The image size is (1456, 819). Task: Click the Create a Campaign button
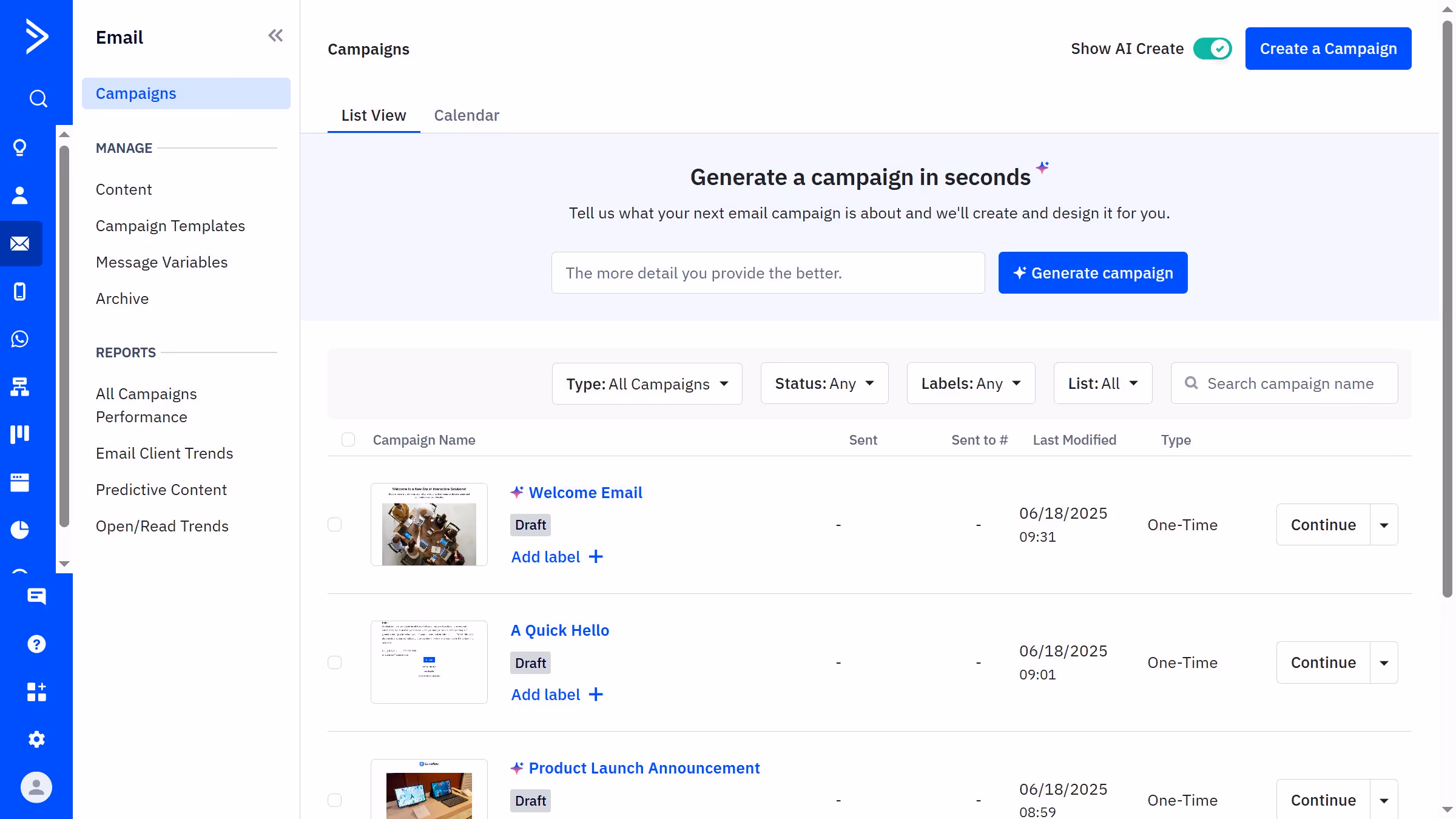(1328, 49)
